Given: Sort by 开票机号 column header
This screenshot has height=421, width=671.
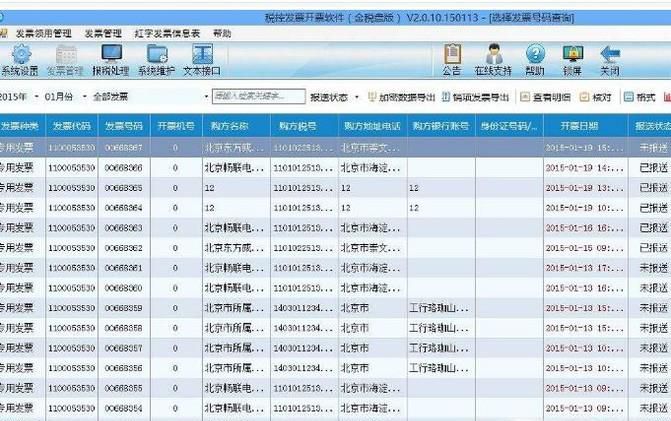Looking at the screenshot, I should (x=176, y=126).
